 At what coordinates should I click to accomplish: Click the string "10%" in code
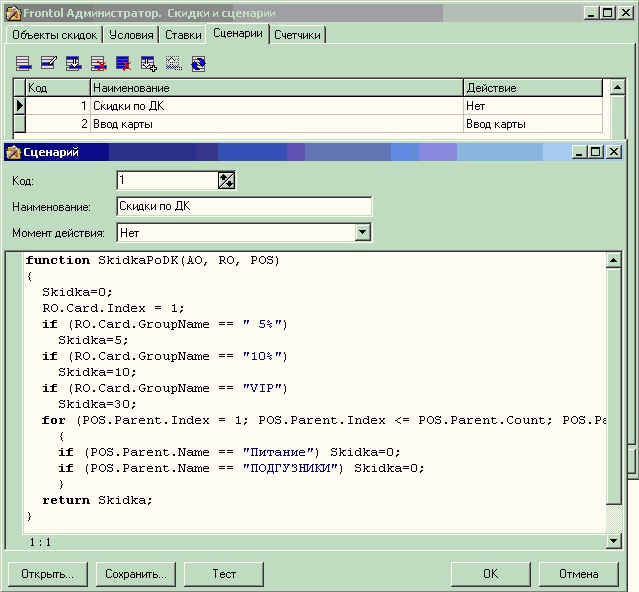click(x=262, y=356)
